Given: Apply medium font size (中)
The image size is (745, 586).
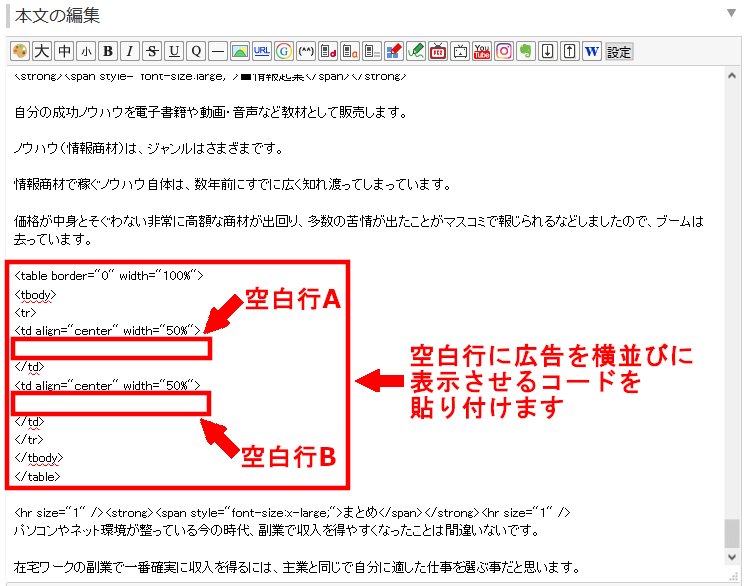Looking at the screenshot, I should [64, 51].
